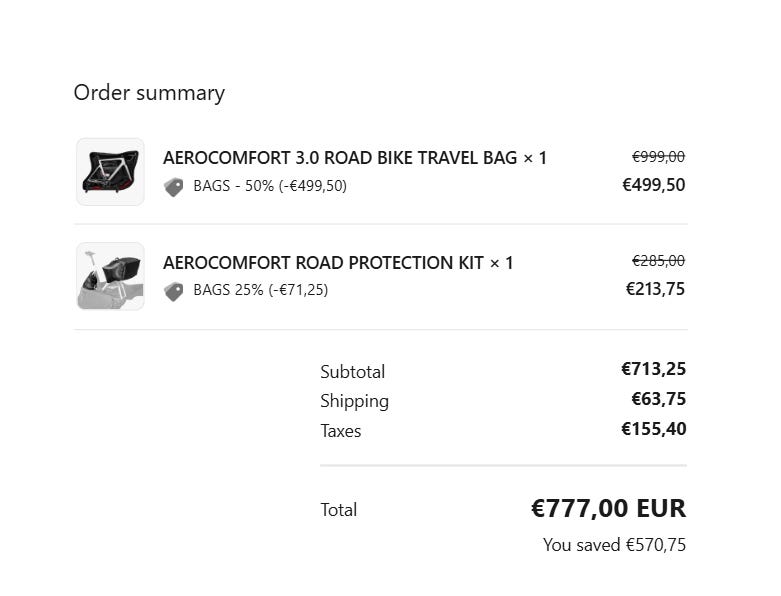Click the BAGS - 50% (-€499,50) discount text
Screen dimensions: 781x596
270,186
